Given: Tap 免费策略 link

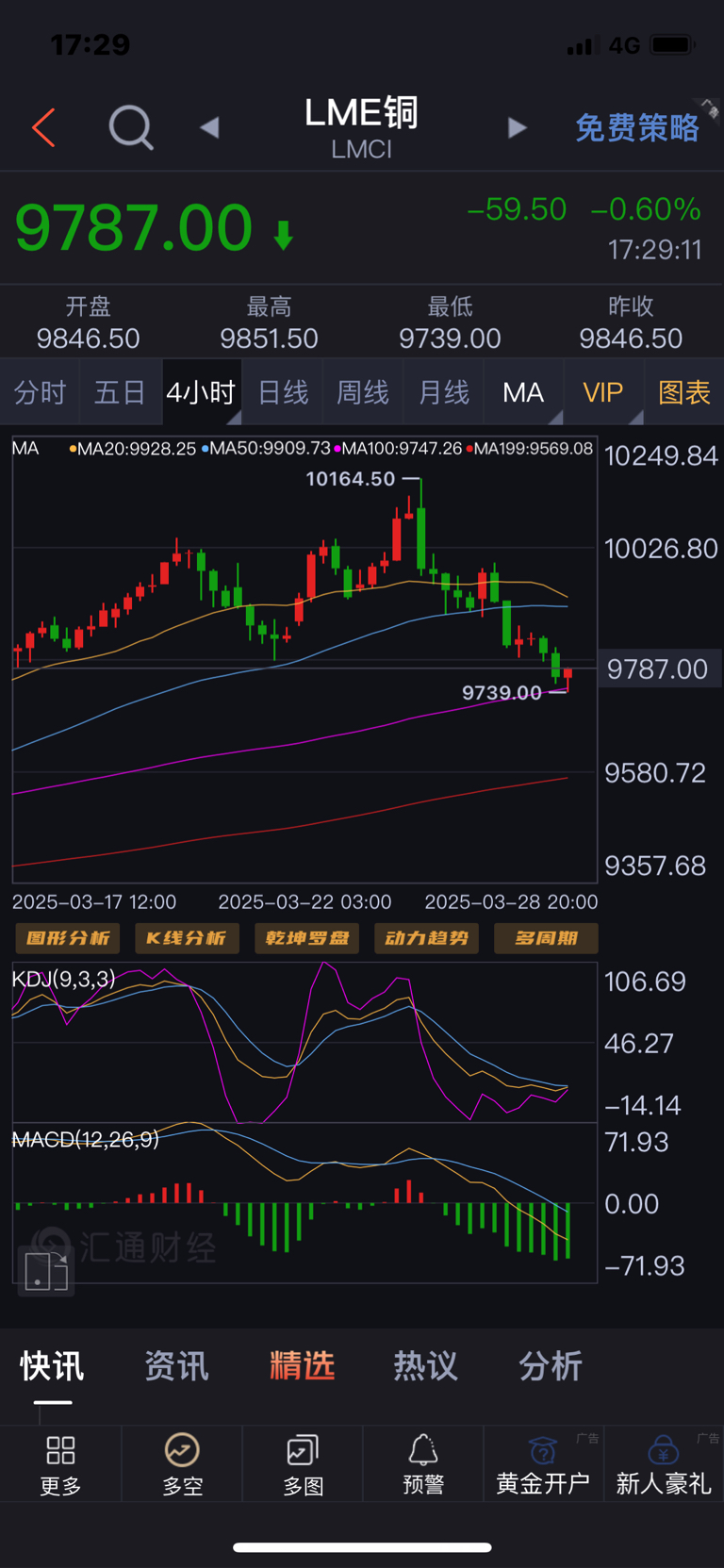Looking at the screenshot, I should [637, 127].
